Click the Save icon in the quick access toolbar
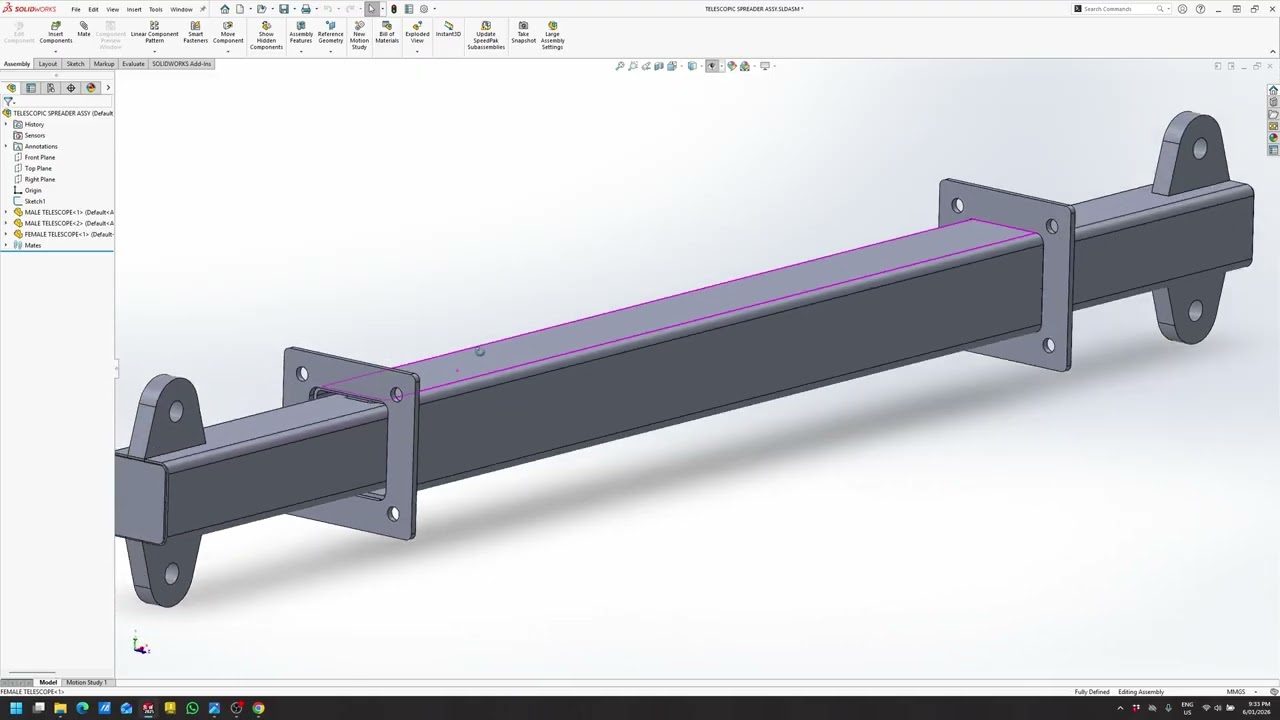Screen dimensions: 1280x720 pyautogui.click(x=284, y=9)
